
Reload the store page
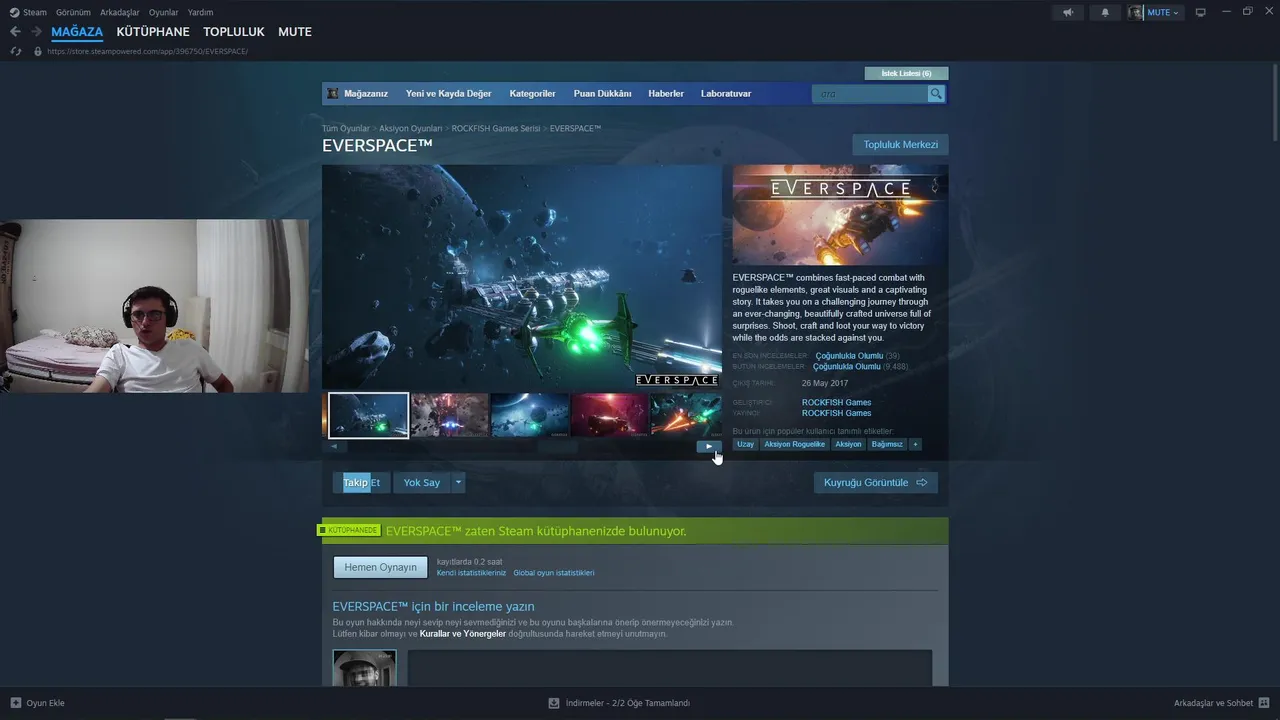[x=16, y=51]
